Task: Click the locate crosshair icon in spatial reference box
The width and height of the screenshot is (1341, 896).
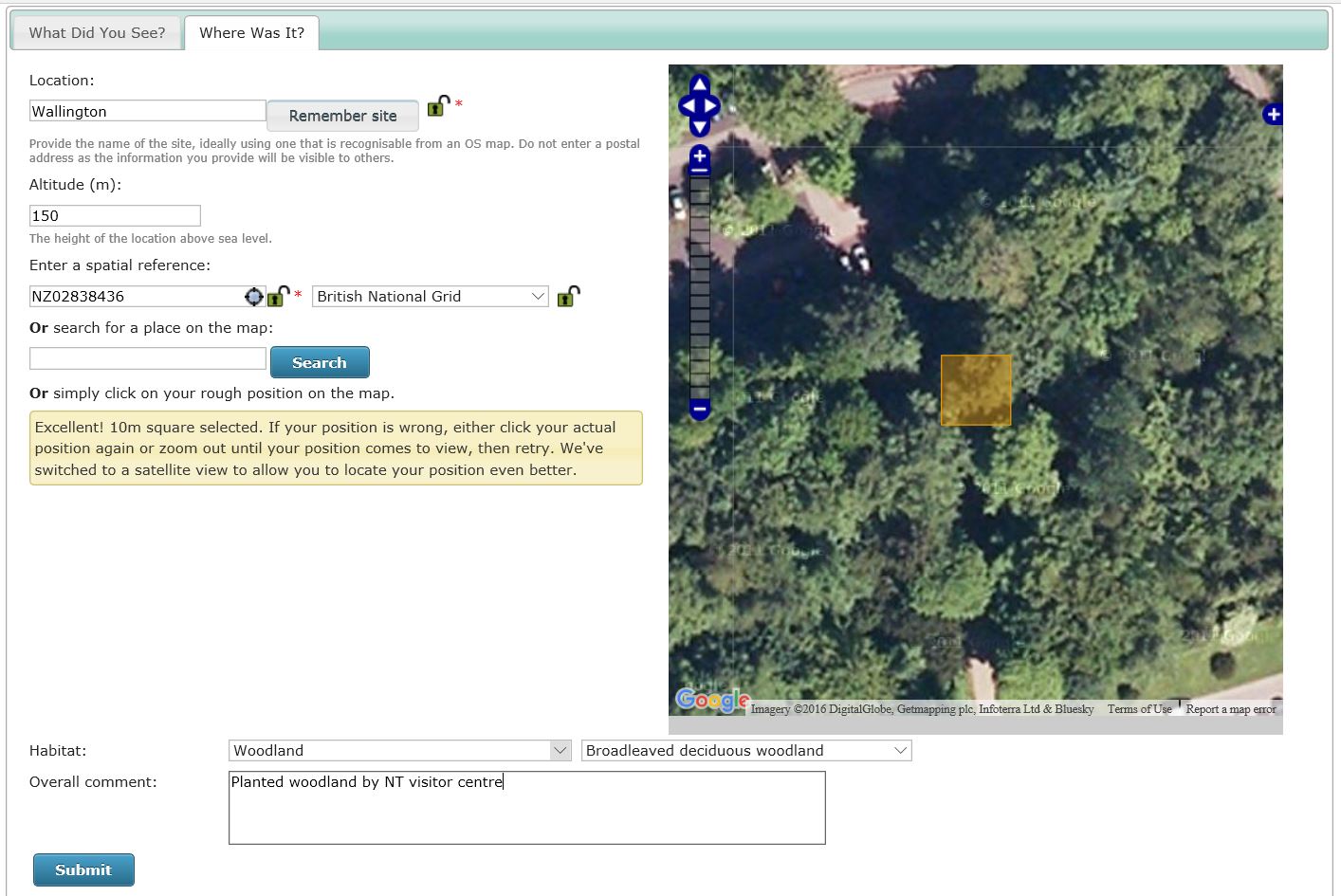Action: click(253, 297)
